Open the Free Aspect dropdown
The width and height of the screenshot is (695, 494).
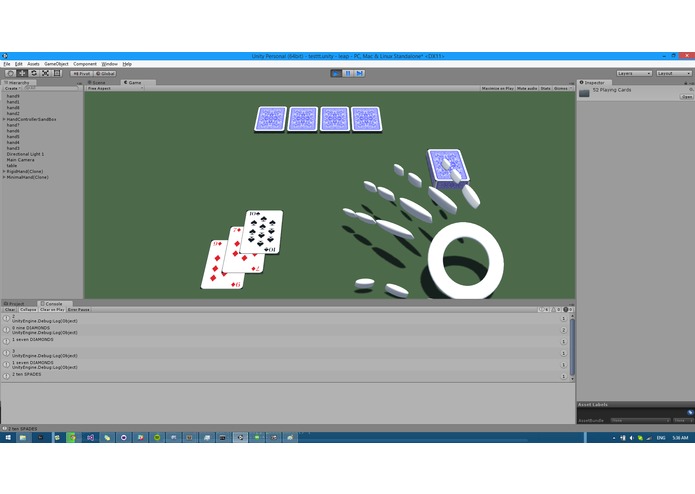click(115, 88)
